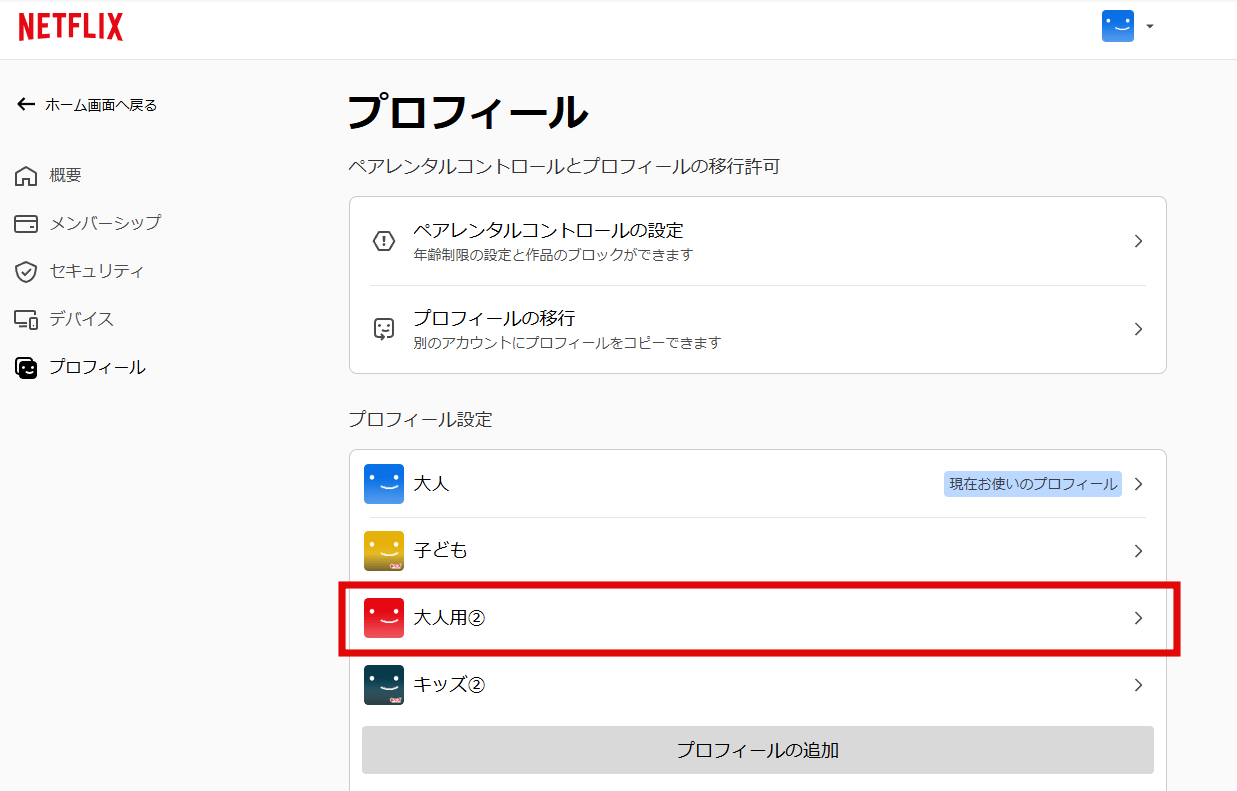Open the 大人用② profile row

point(756,618)
